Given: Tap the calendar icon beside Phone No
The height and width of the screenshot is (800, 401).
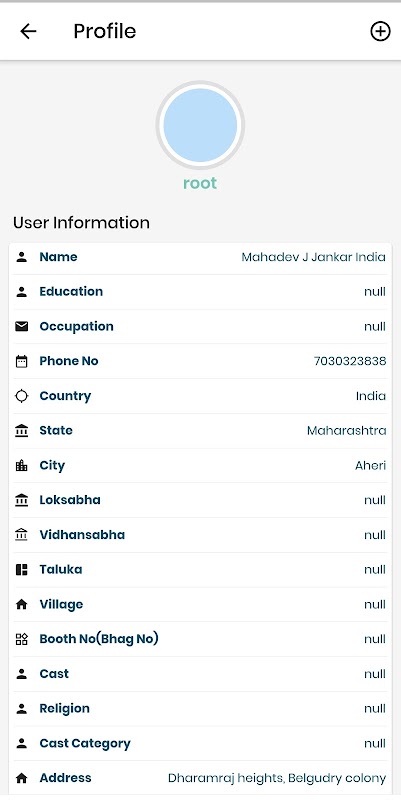Looking at the screenshot, I should point(21,362).
